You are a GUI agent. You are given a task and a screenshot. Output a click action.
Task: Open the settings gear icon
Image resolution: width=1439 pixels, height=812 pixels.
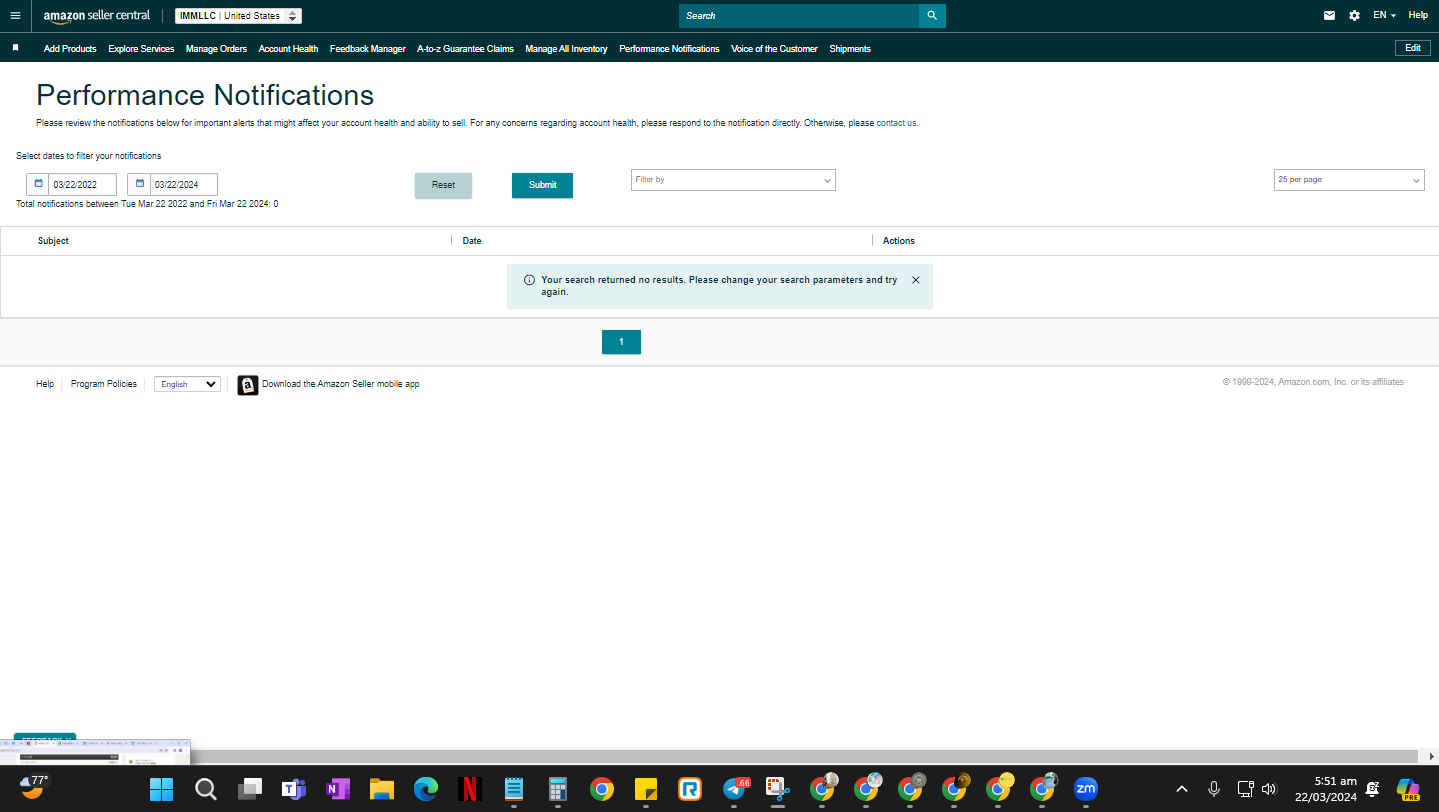(x=1354, y=16)
